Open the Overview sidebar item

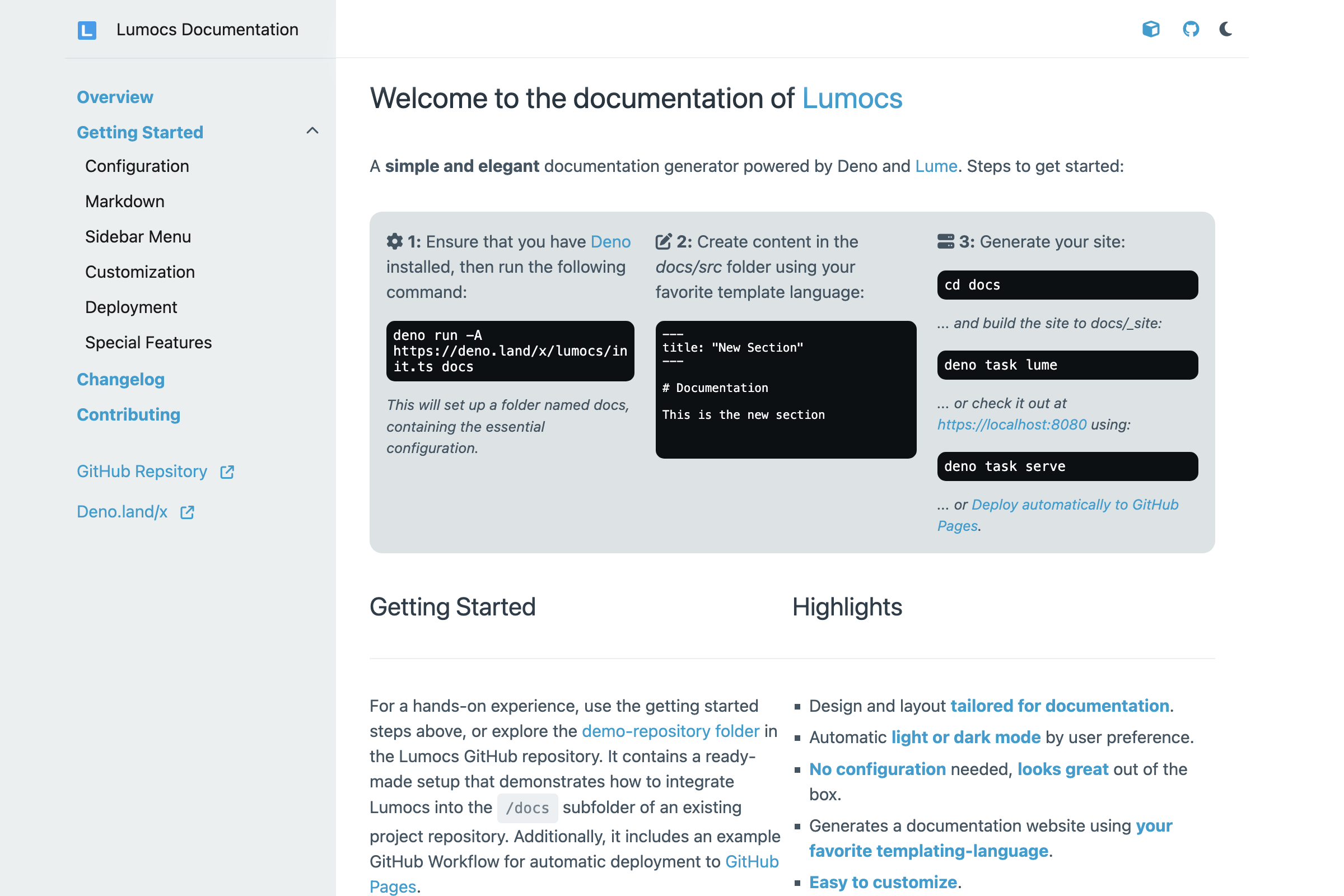pyautogui.click(x=115, y=97)
